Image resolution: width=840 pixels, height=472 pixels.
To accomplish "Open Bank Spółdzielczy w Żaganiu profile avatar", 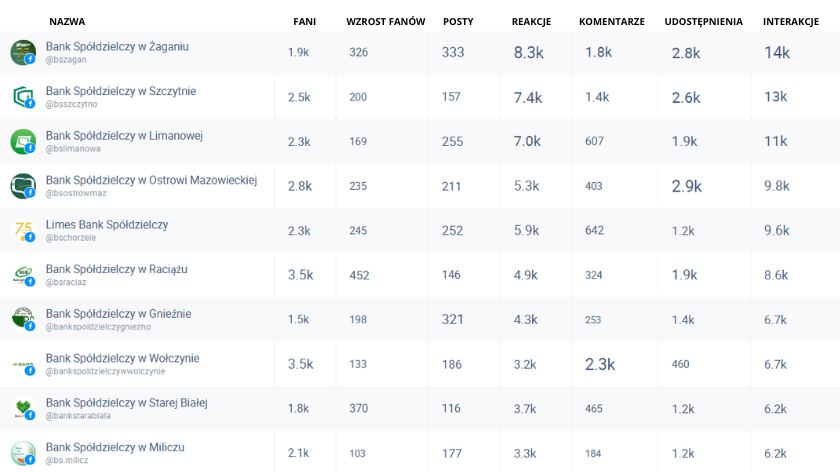I will tap(23, 53).
